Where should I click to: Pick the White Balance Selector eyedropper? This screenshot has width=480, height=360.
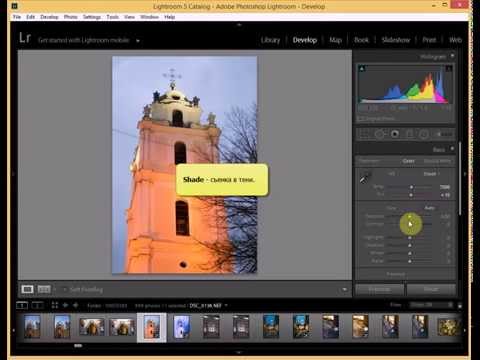click(x=365, y=177)
